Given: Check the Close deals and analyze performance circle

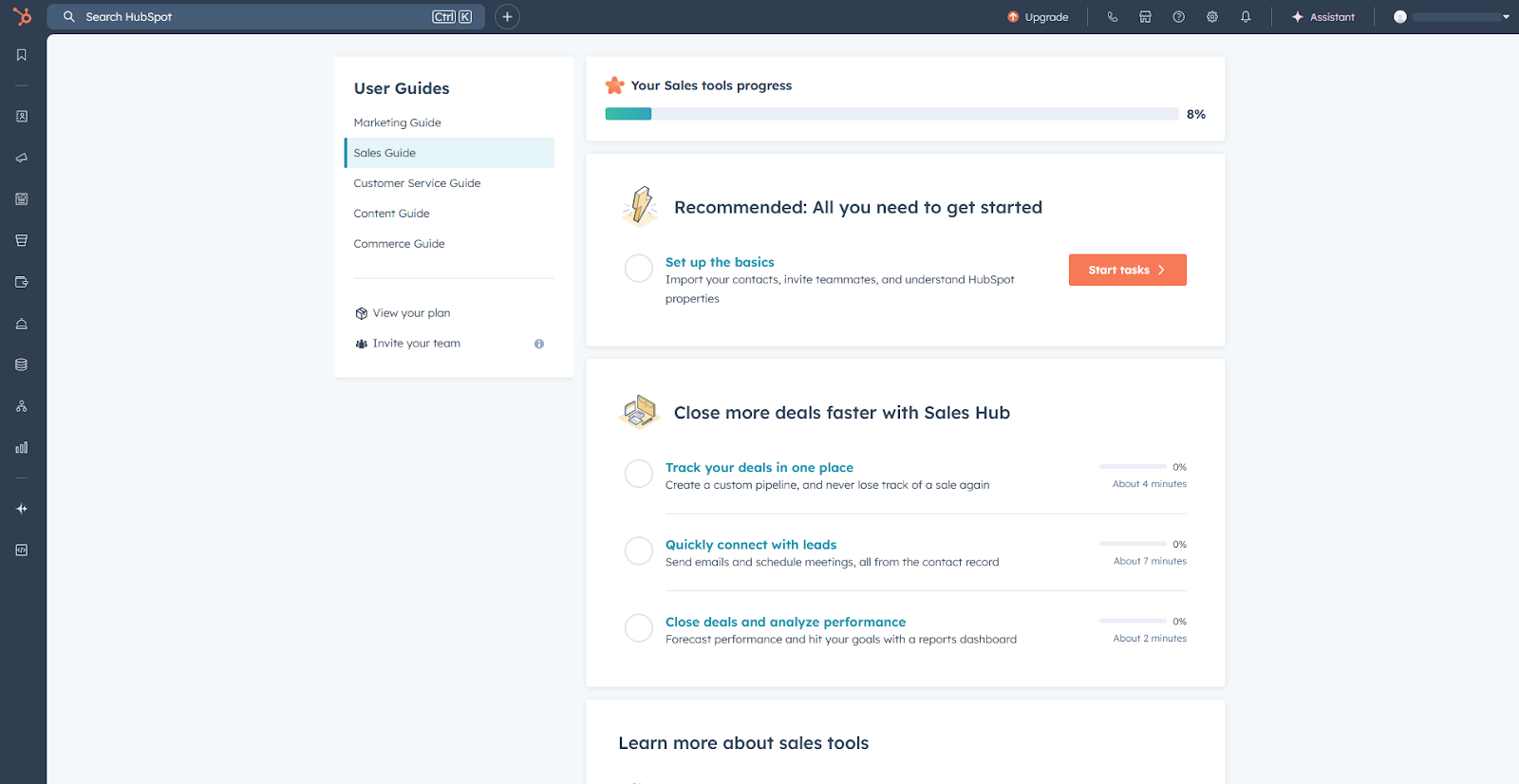Looking at the screenshot, I should coord(639,627).
